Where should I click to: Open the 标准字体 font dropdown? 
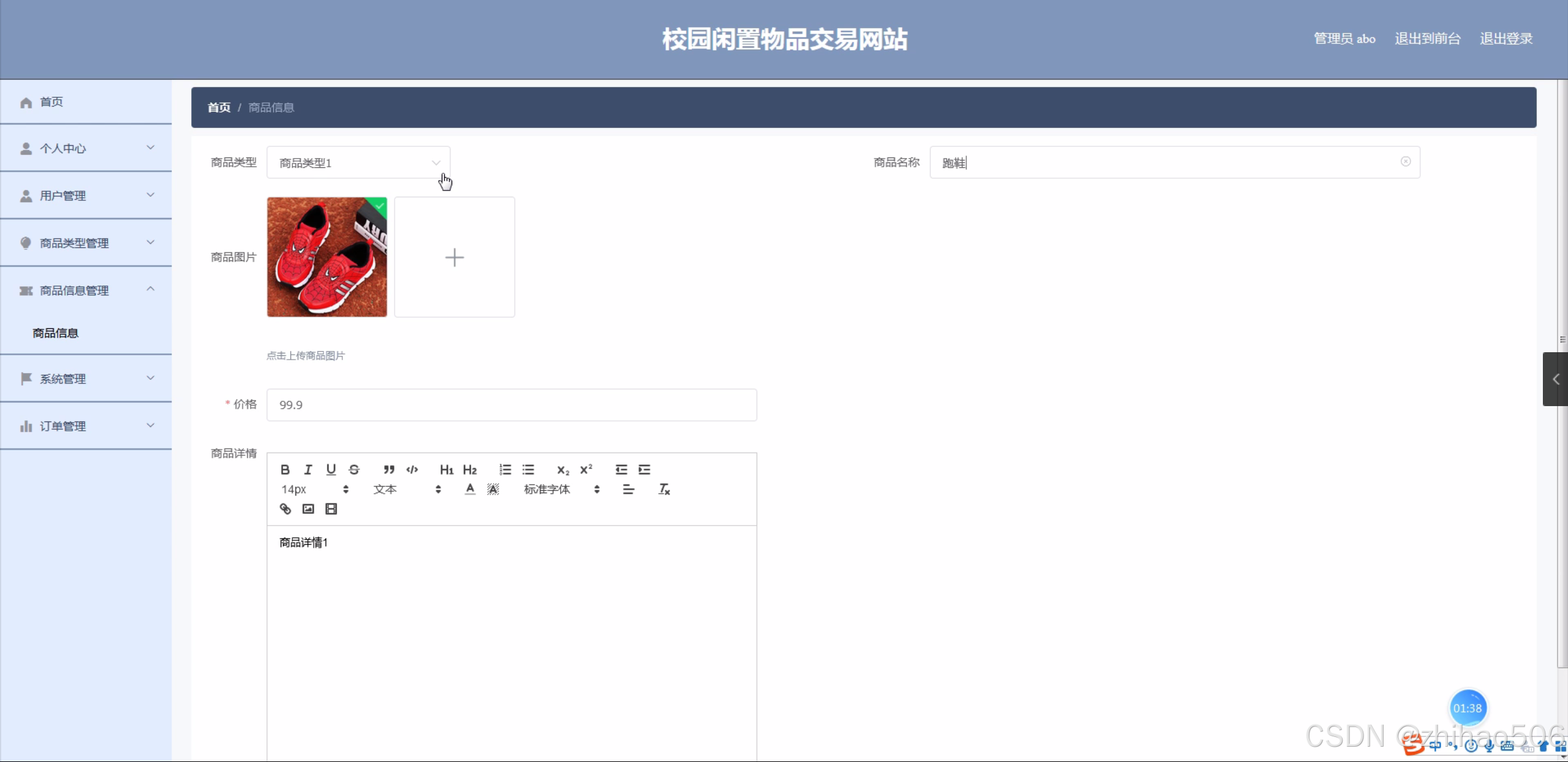[561, 489]
